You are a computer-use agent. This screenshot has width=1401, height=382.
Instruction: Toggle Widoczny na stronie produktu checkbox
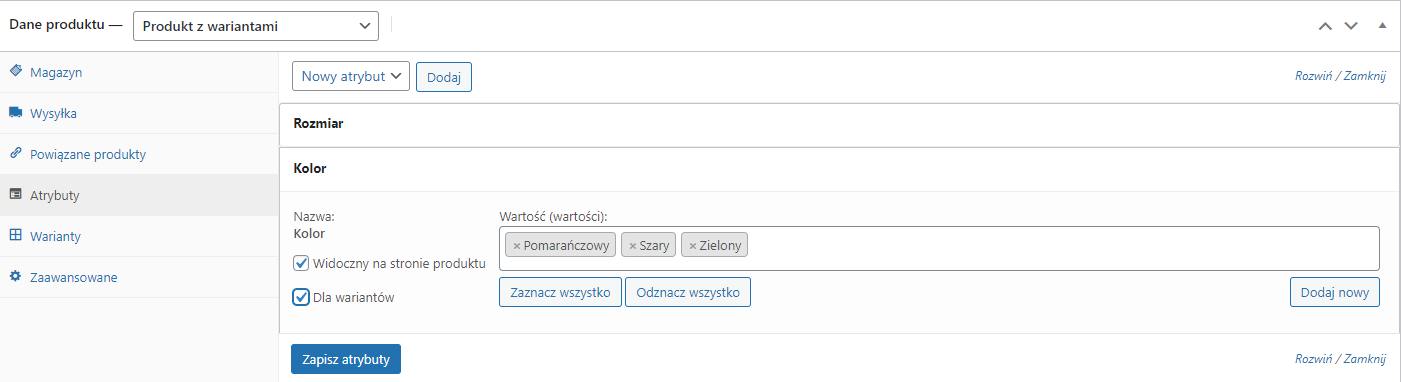point(301,263)
